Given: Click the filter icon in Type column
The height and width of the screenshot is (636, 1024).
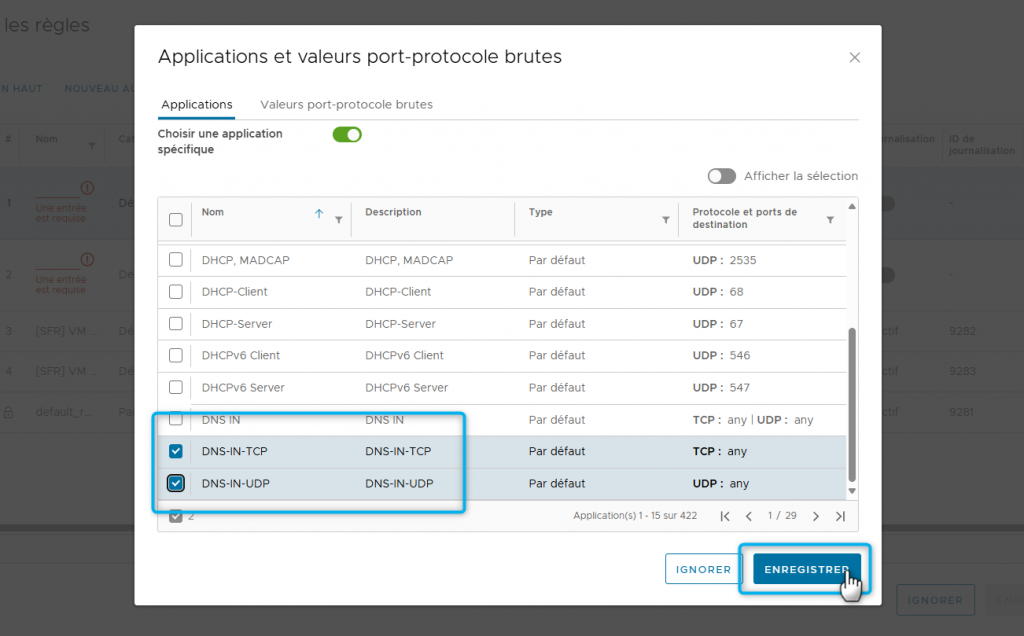Looking at the screenshot, I should click(x=666, y=220).
